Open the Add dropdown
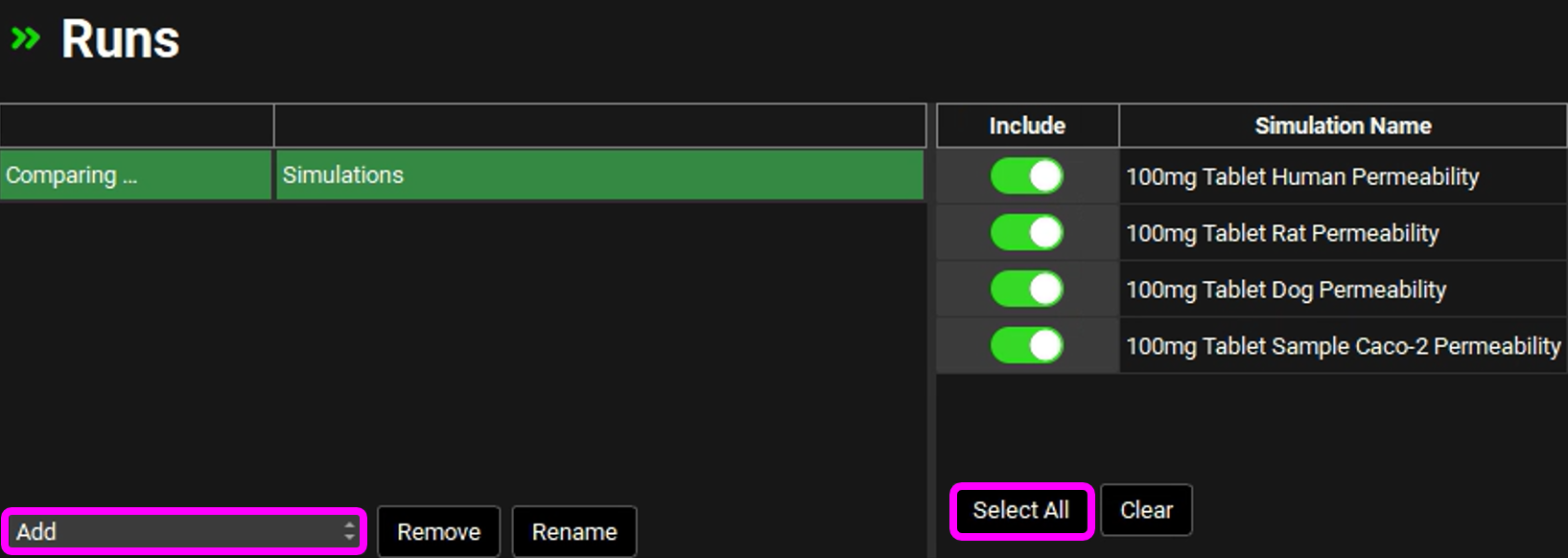The height and width of the screenshot is (558, 1568). pyautogui.click(x=183, y=531)
